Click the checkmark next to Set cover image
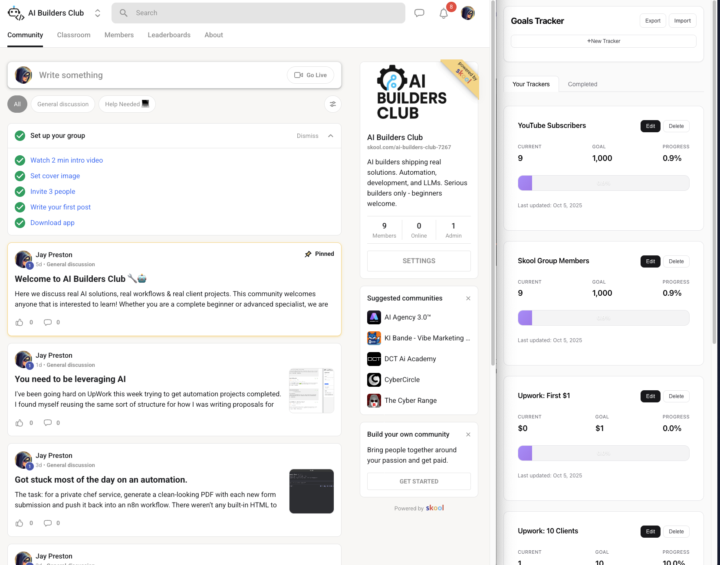 [20, 176]
